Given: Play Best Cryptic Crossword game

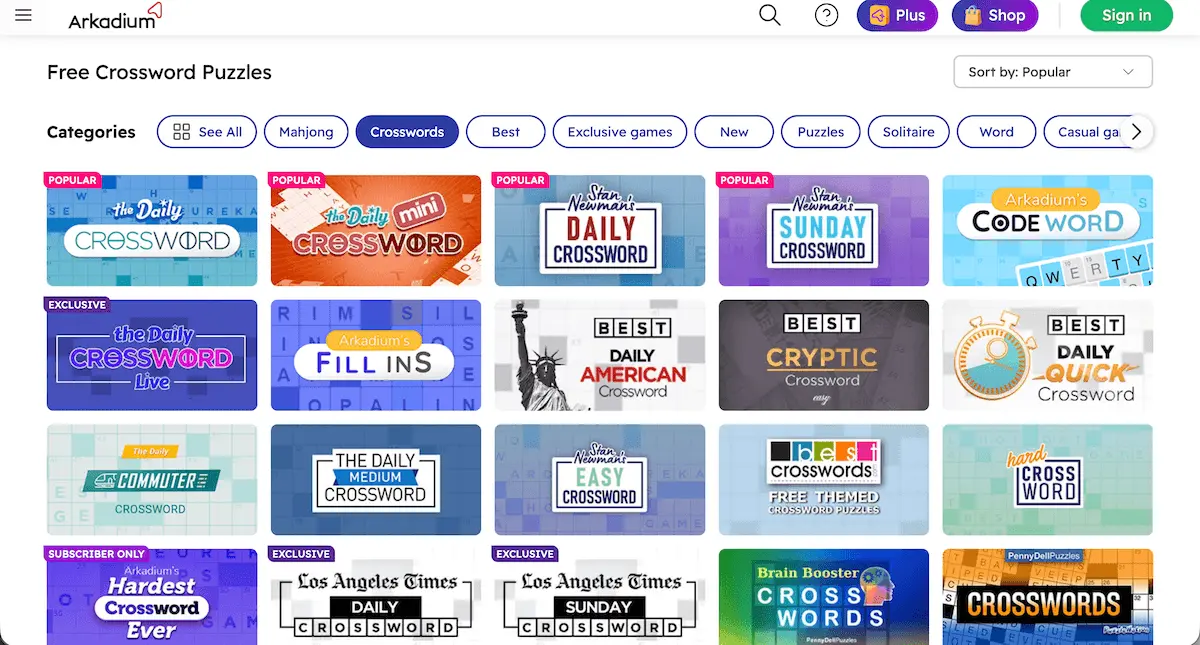Looking at the screenshot, I should [x=824, y=355].
